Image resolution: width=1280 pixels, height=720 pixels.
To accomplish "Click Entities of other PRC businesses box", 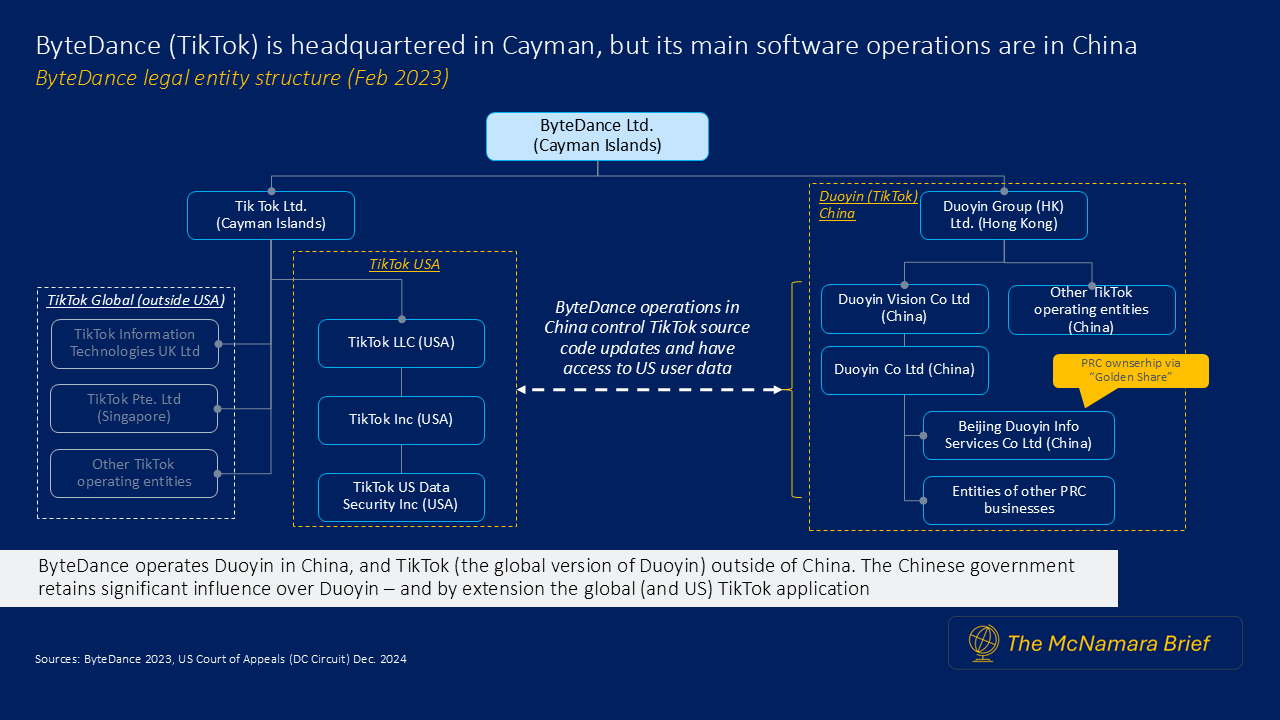I will [x=1019, y=500].
